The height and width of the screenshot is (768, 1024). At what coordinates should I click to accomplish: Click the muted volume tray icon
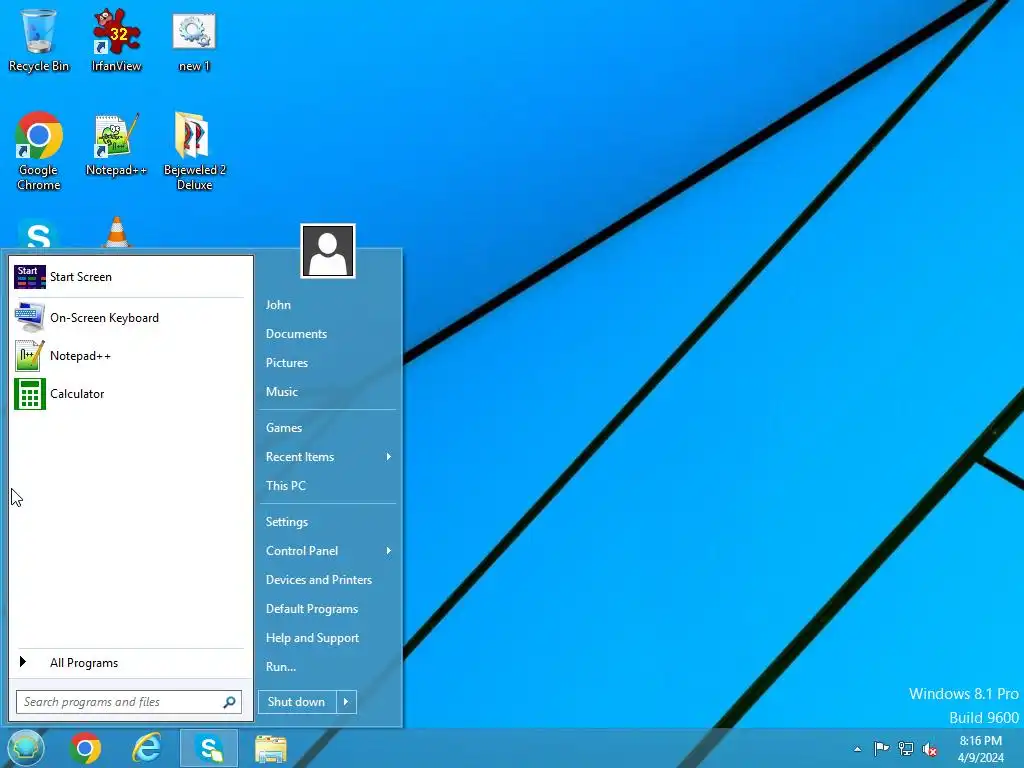(930, 749)
